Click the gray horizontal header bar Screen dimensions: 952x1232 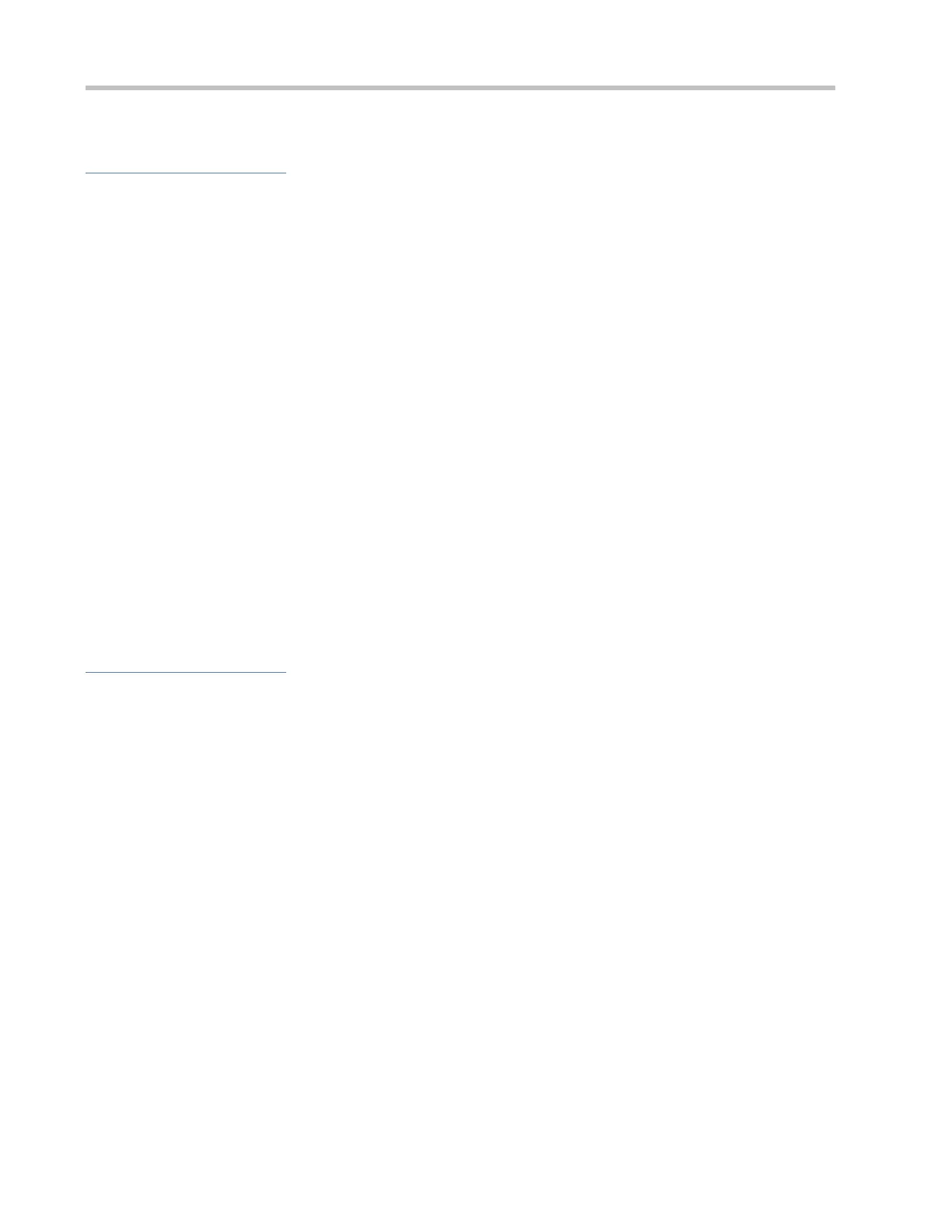click(x=460, y=88)
